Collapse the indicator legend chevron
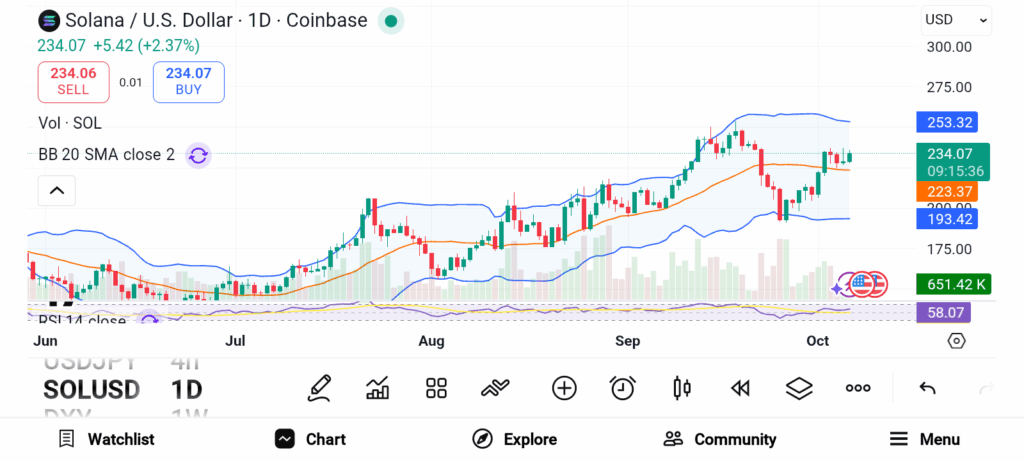This screenshot has width=1024, height=461. [57, 191]
